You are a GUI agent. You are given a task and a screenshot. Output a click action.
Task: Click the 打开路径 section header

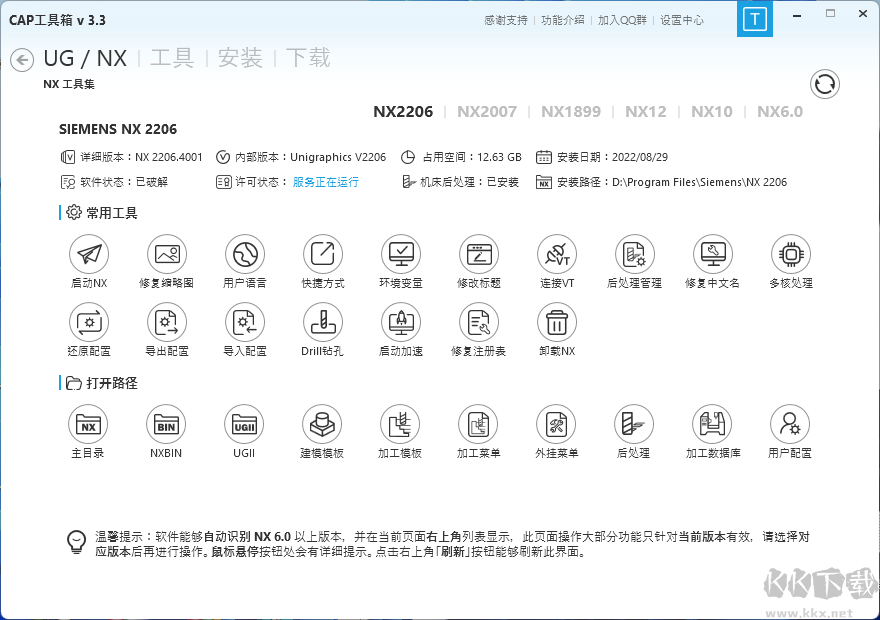click(x=111, y=383)
